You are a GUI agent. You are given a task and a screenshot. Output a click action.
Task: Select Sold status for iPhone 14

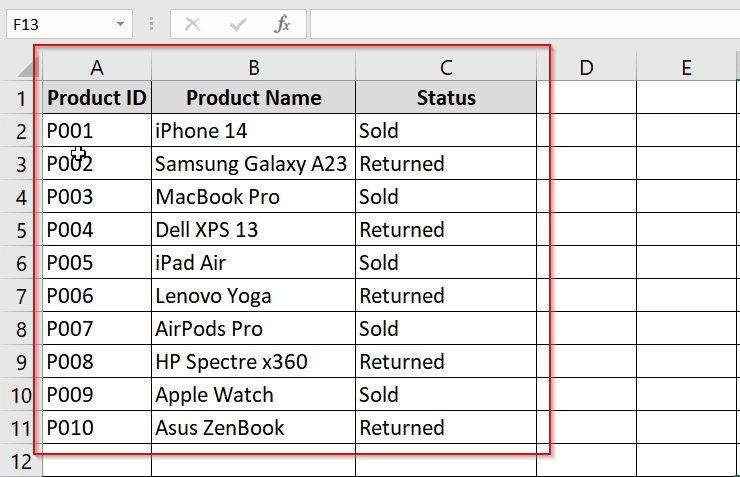click(446, 130)
